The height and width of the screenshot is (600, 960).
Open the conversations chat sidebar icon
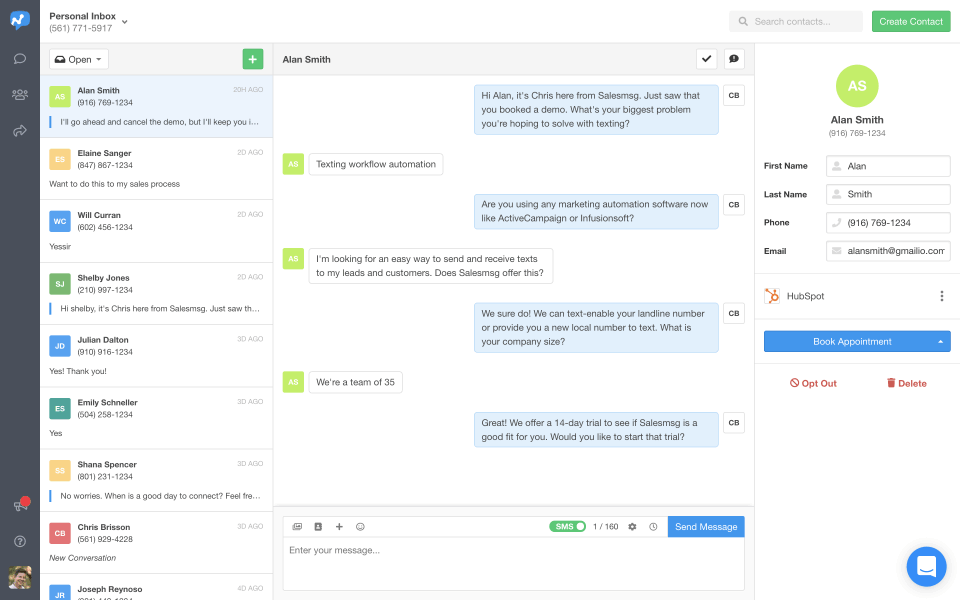[20, 59]
